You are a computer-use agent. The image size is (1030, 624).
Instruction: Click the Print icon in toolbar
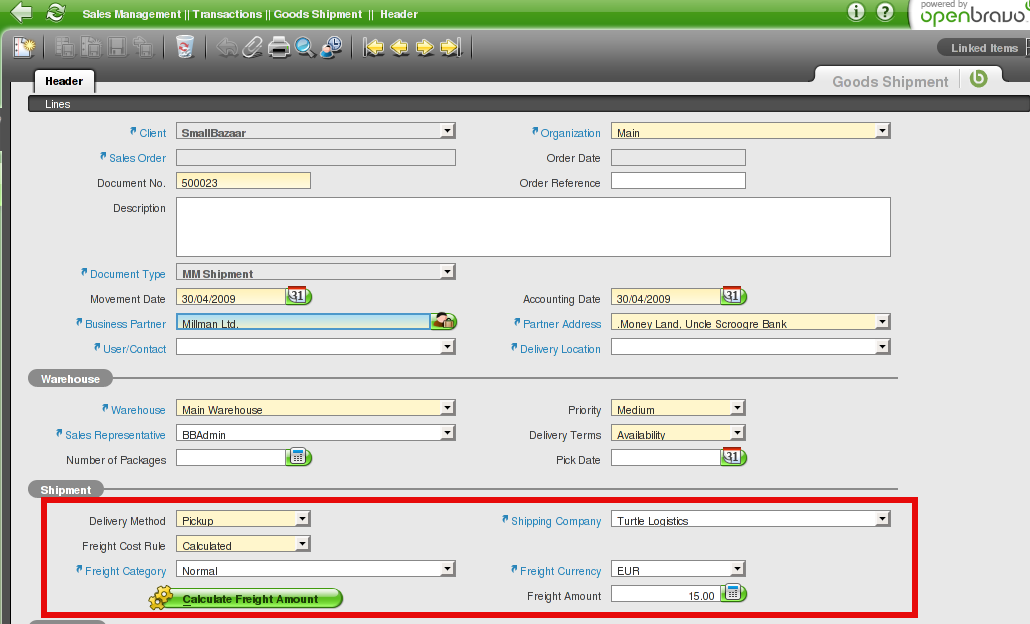[279, 47]
